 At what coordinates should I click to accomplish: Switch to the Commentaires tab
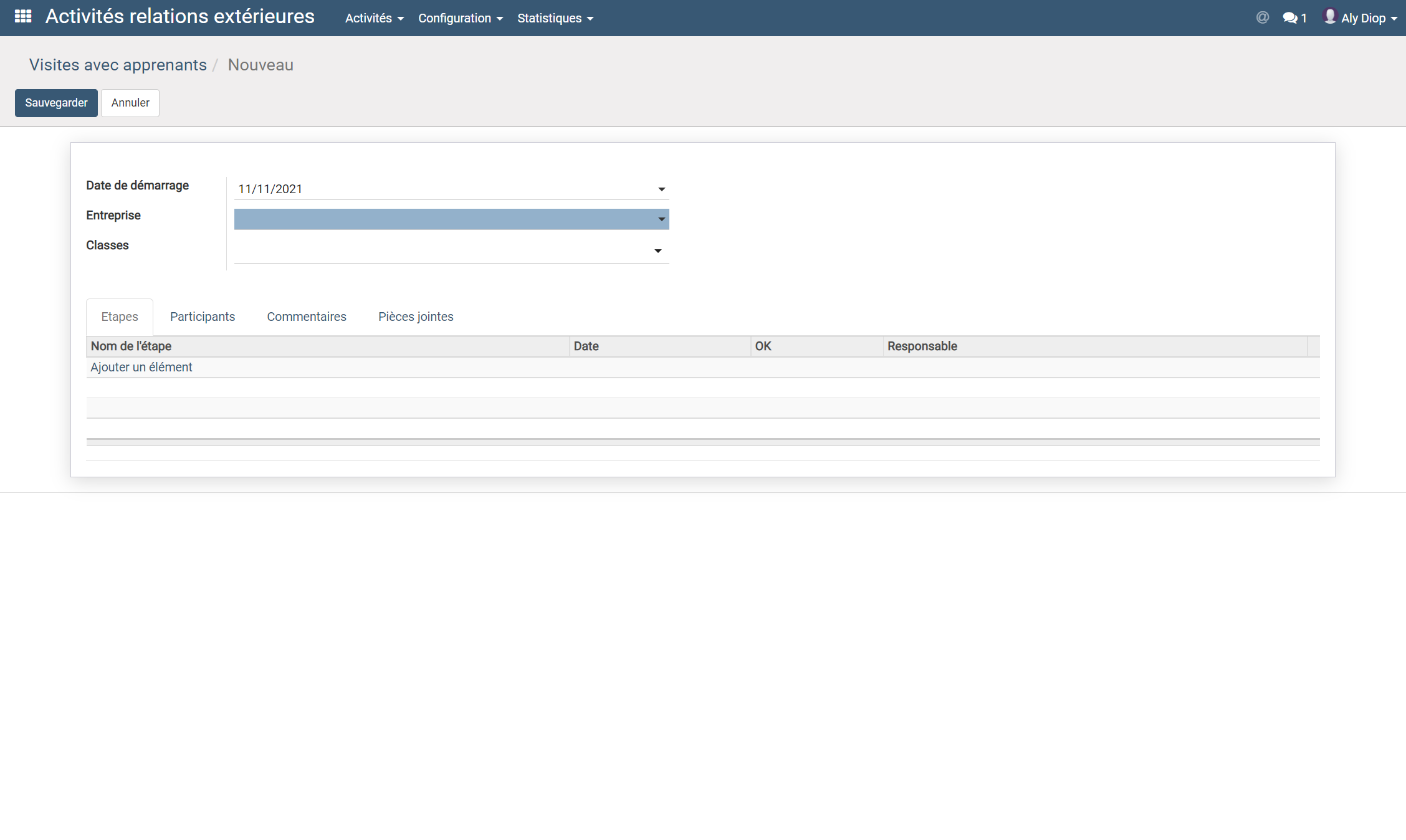click(x=306, y=317)
